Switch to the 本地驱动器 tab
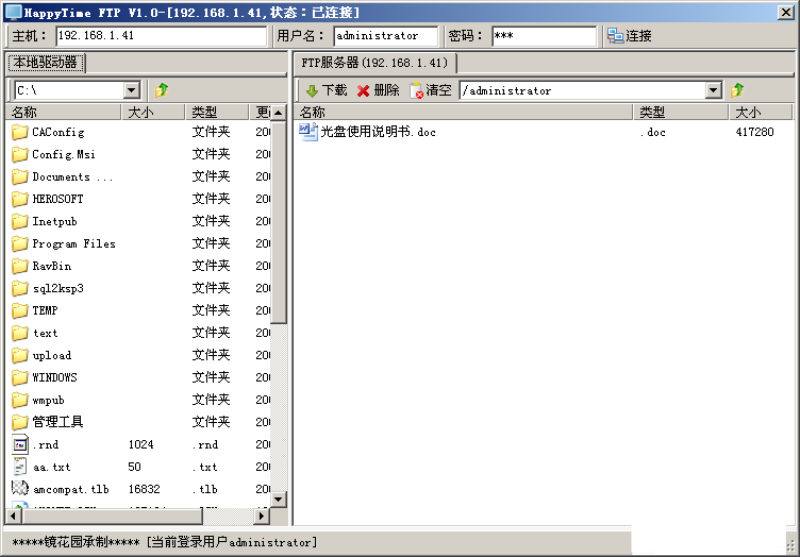The height and width of the screenshot is (557, 800). [x=46, y=63]
